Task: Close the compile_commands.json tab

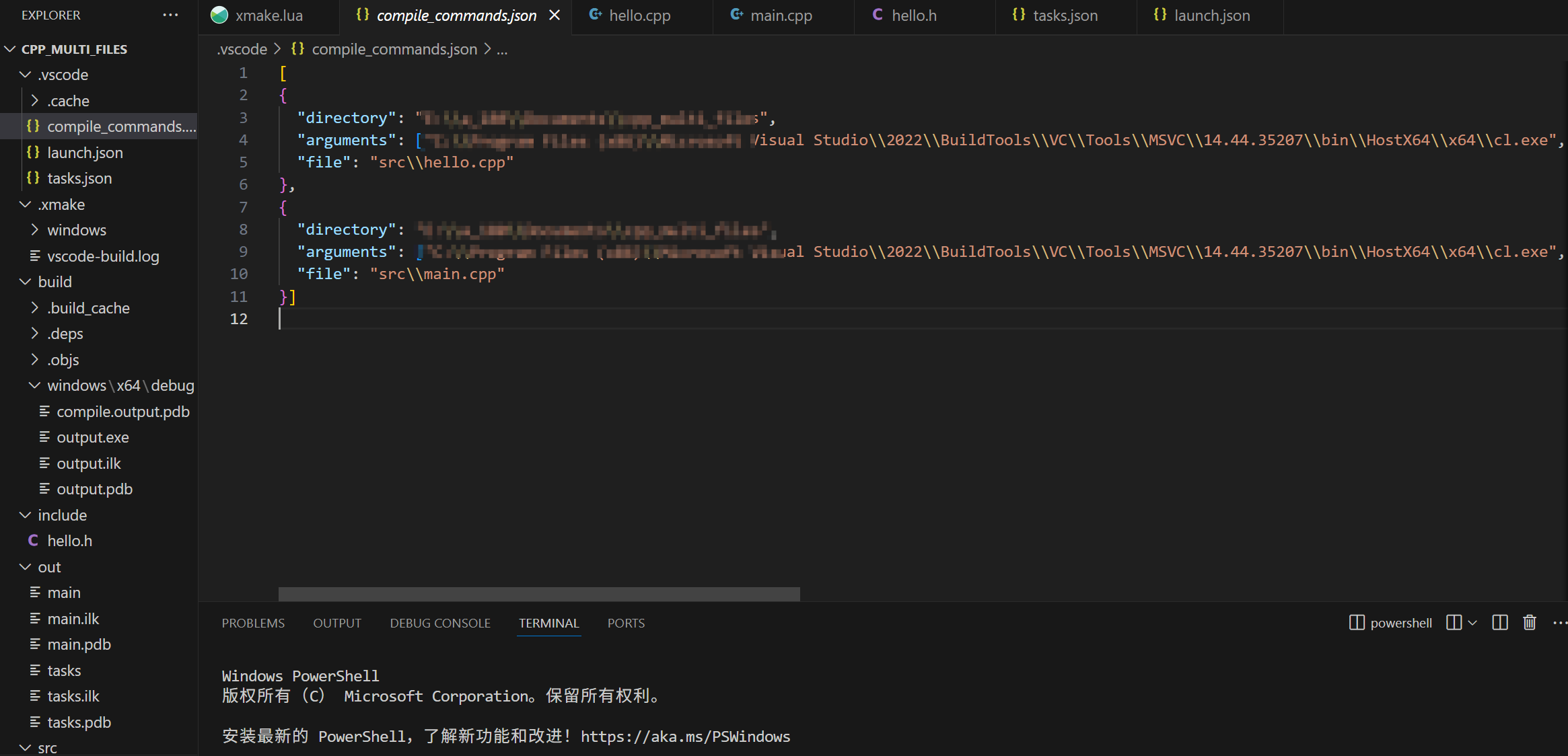Action: [554, 14]
